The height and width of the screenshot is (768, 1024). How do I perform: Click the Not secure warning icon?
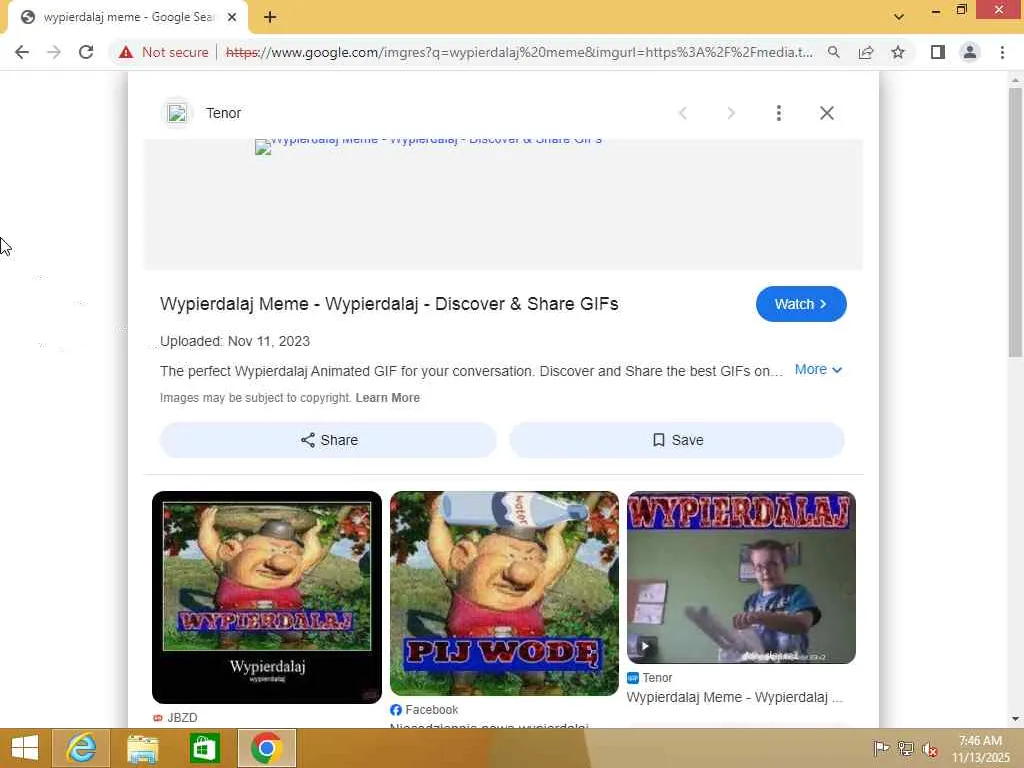click(x=126, y=52)
